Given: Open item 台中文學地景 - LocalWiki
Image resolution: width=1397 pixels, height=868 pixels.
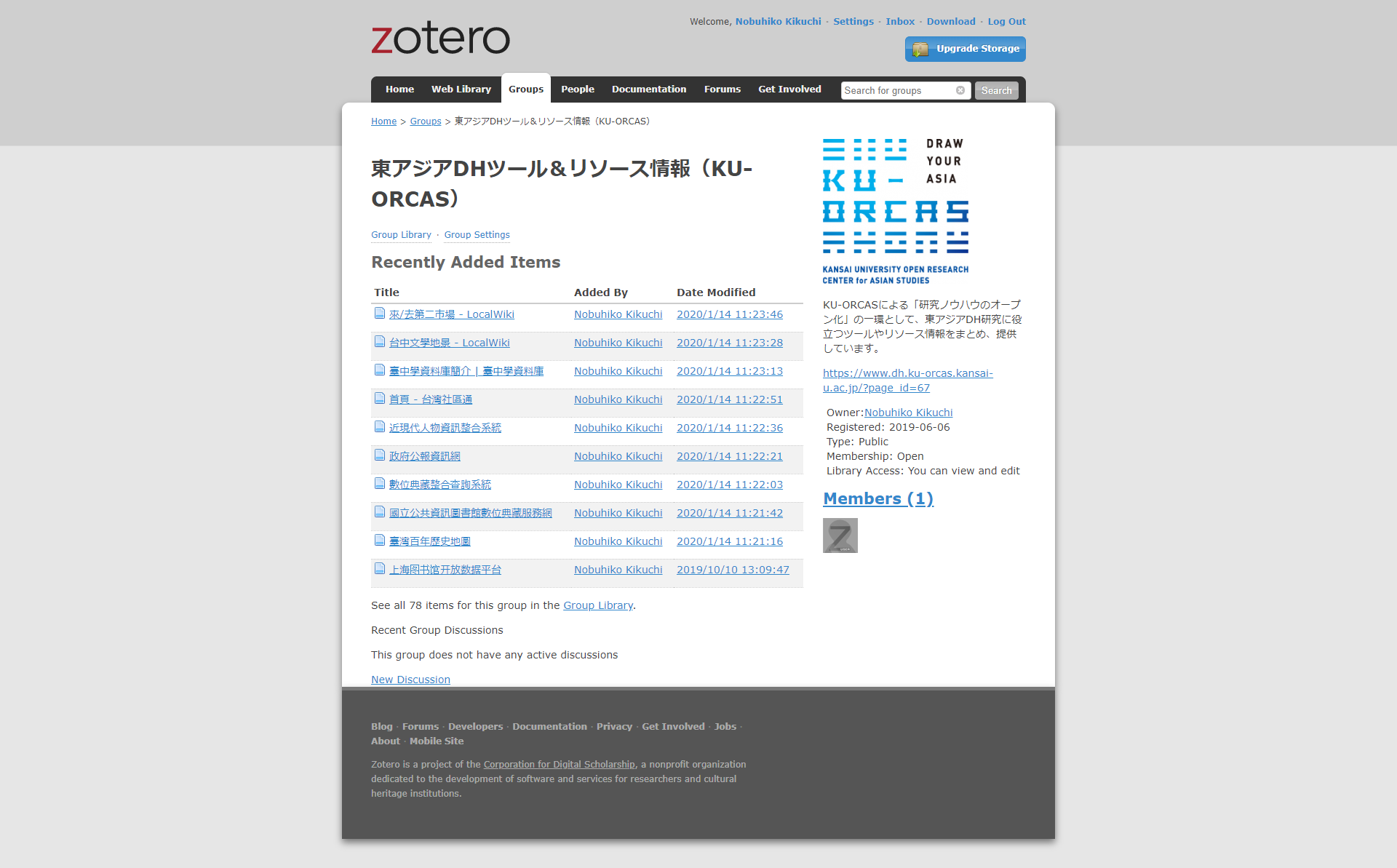Looking at the screenshot, I should 449,343.
